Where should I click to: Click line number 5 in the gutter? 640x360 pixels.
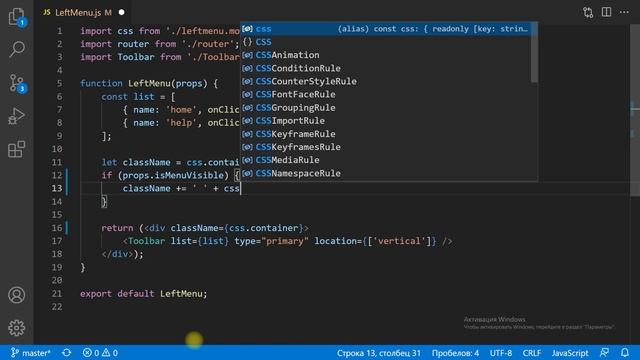[60, 83]
